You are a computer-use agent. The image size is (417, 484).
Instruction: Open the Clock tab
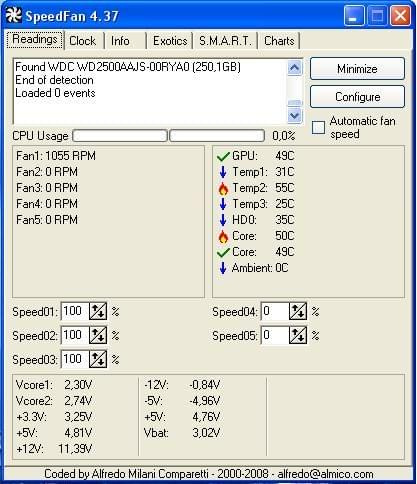(83, 41)
